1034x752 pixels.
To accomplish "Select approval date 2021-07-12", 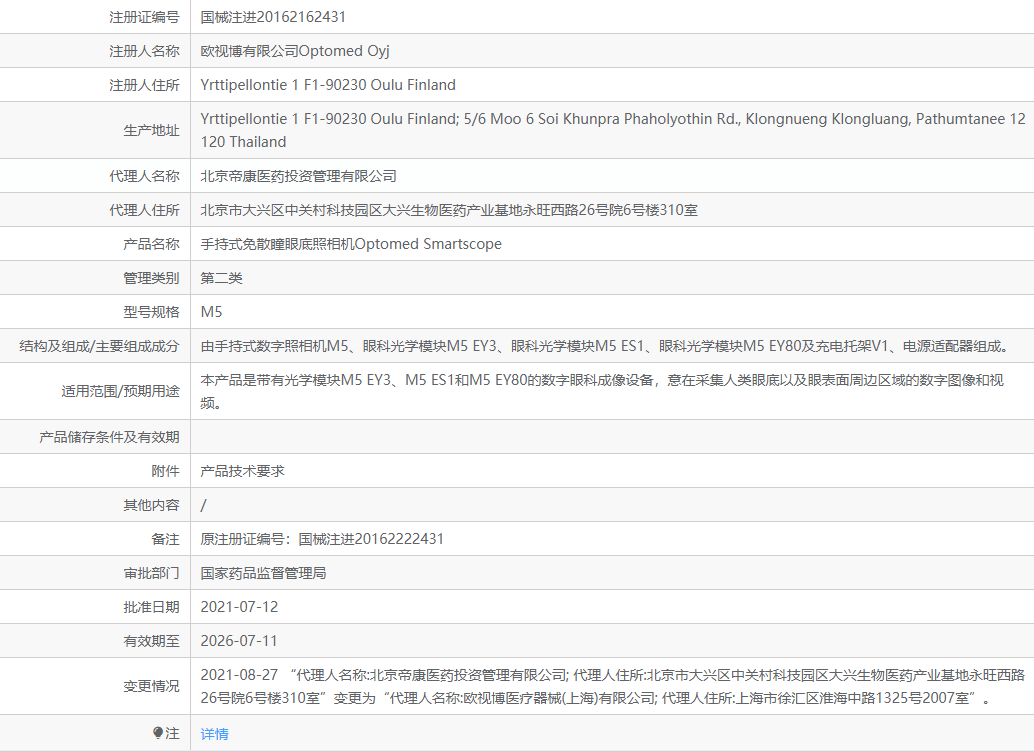I will tap(239, 607).
